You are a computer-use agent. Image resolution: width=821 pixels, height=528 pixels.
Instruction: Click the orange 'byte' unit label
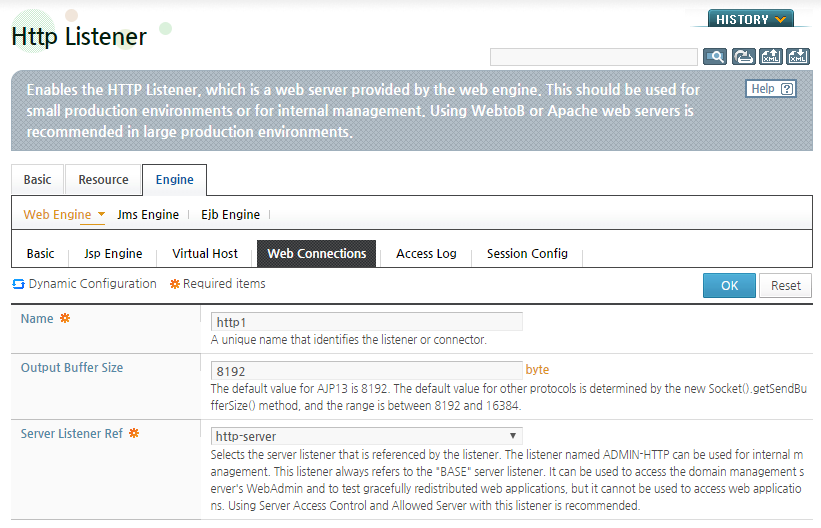click(537, 370)
